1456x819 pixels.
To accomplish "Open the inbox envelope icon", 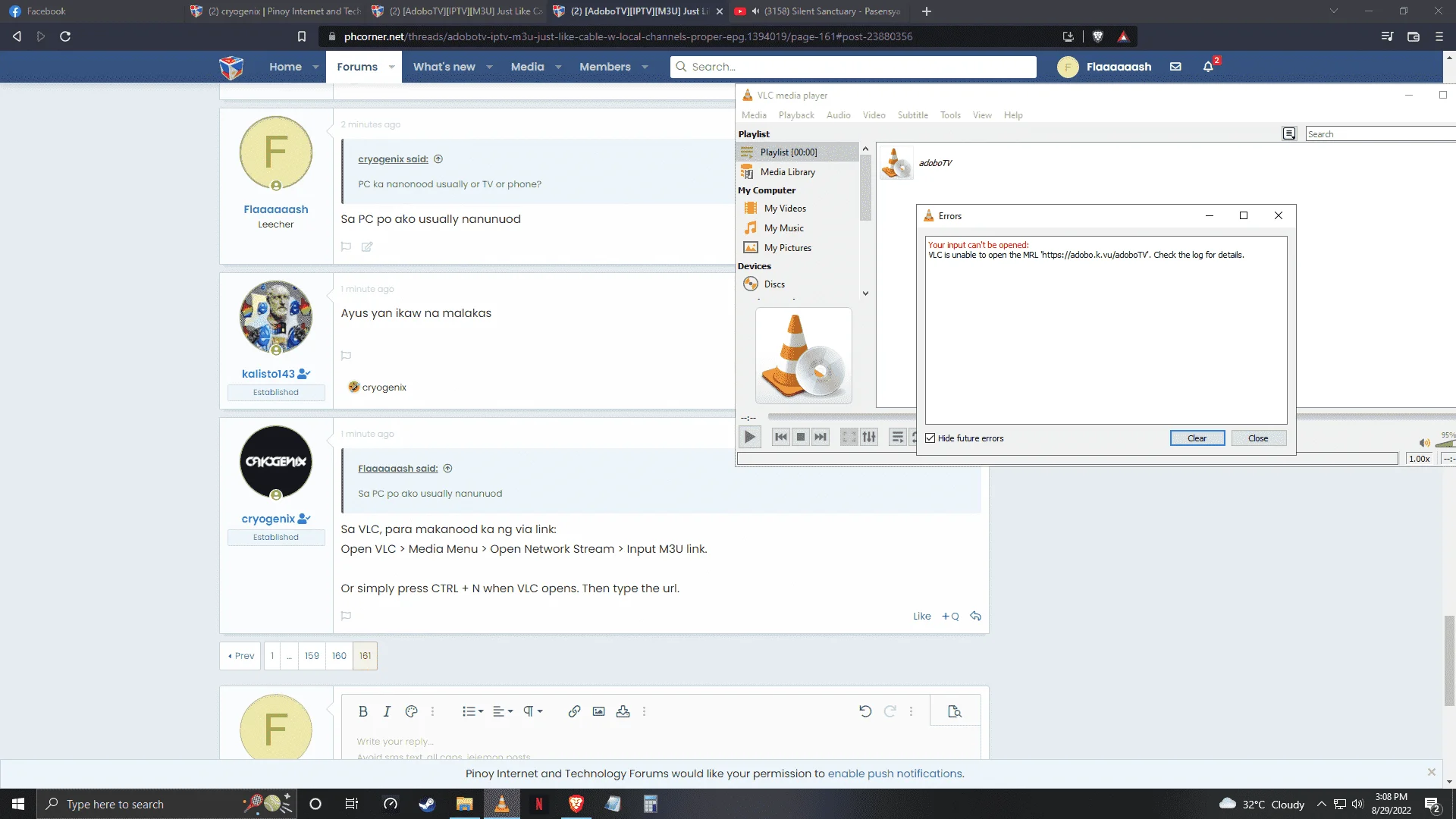I will (1175, 67).
